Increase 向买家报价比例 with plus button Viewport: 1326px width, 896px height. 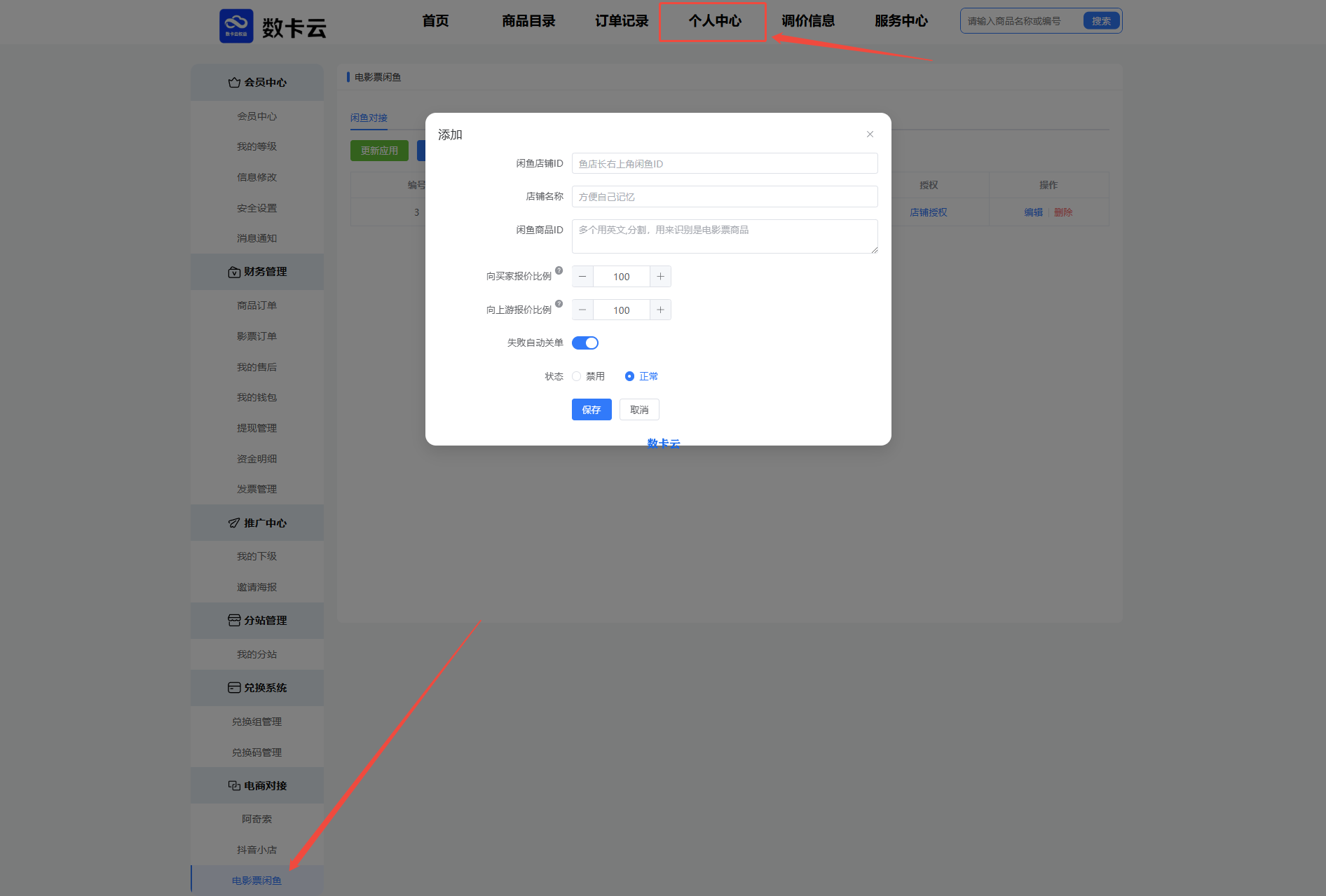coord(660,277)
